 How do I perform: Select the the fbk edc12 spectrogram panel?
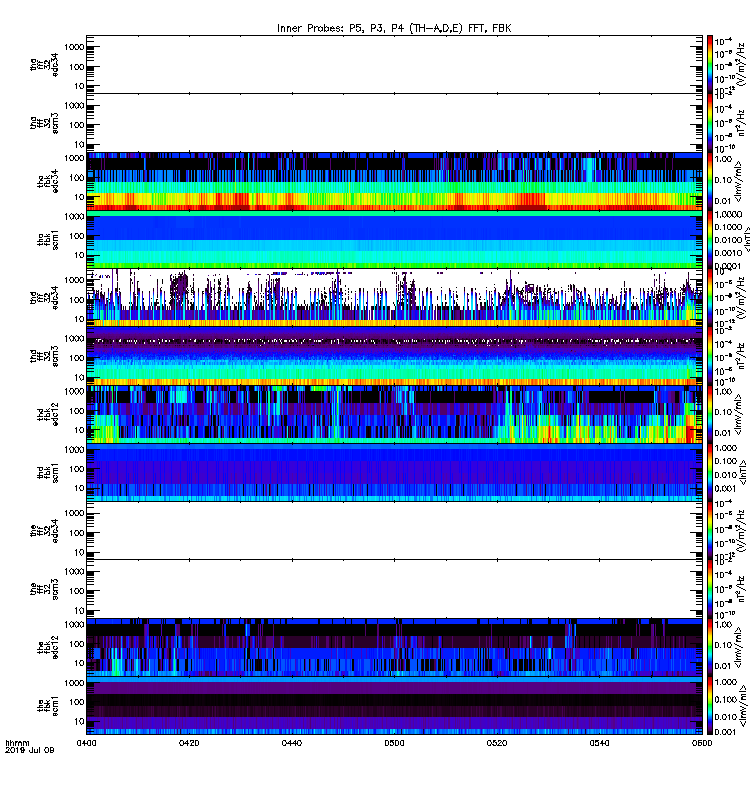(x=394, y=647)
